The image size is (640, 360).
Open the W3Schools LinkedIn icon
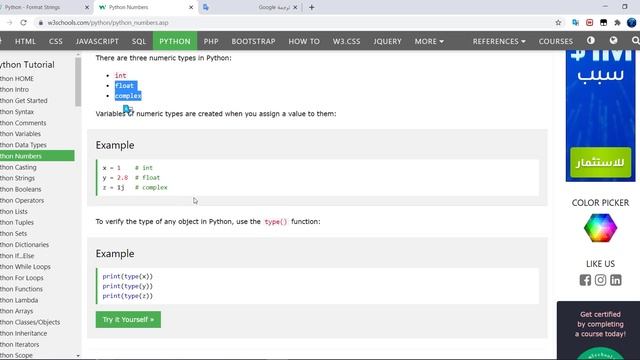[x=616, y=280]
